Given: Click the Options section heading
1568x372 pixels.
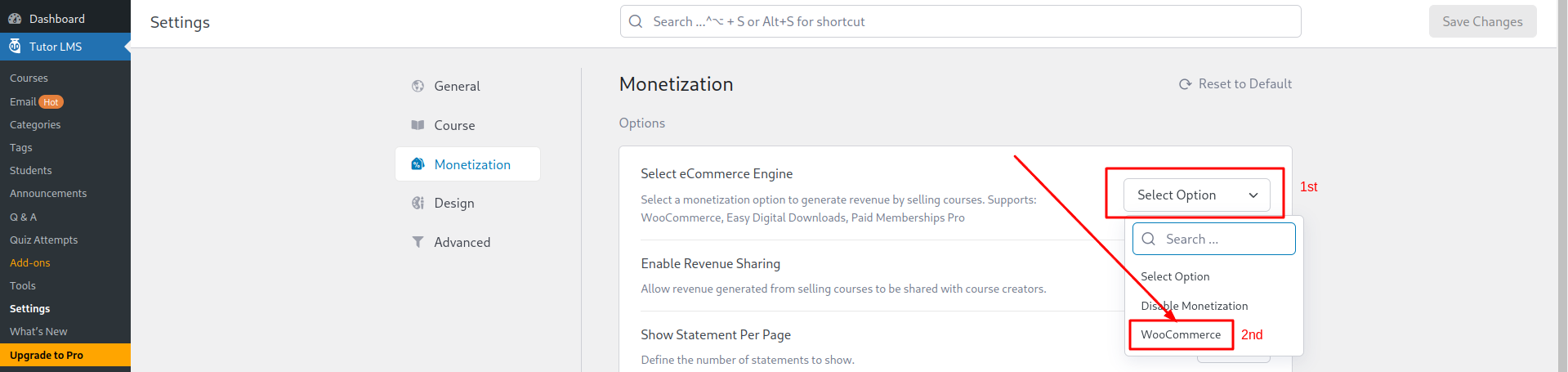Looking at the screenshot, I should tap(641, 123).
